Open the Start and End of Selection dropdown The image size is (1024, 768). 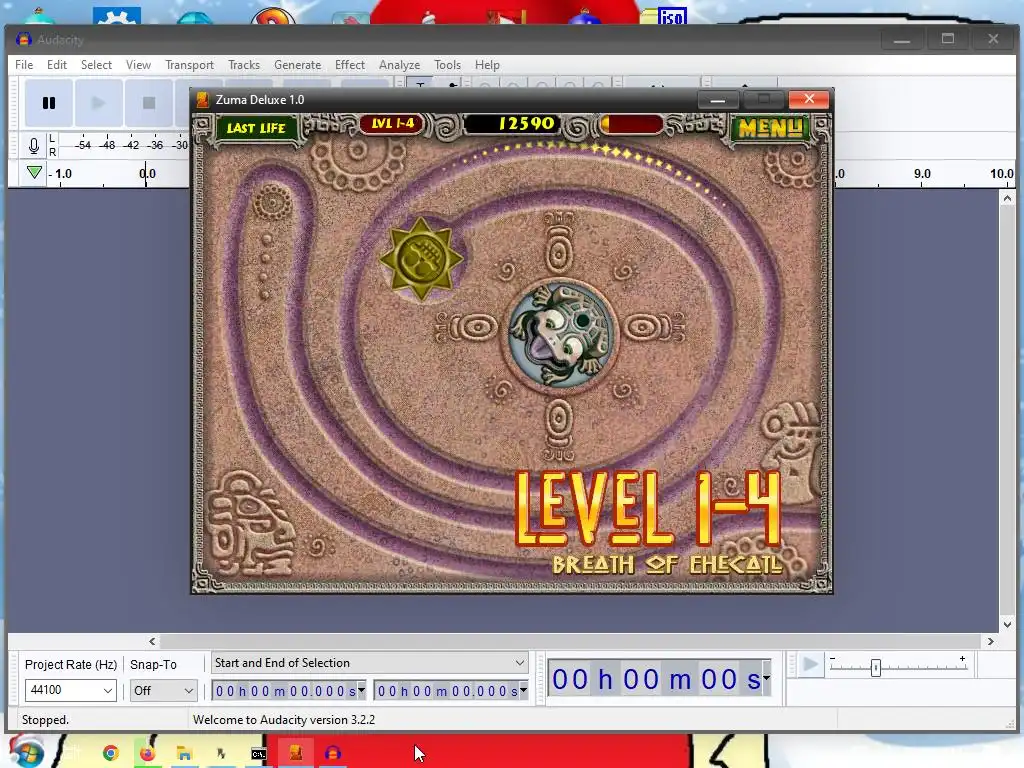(369, 663)
